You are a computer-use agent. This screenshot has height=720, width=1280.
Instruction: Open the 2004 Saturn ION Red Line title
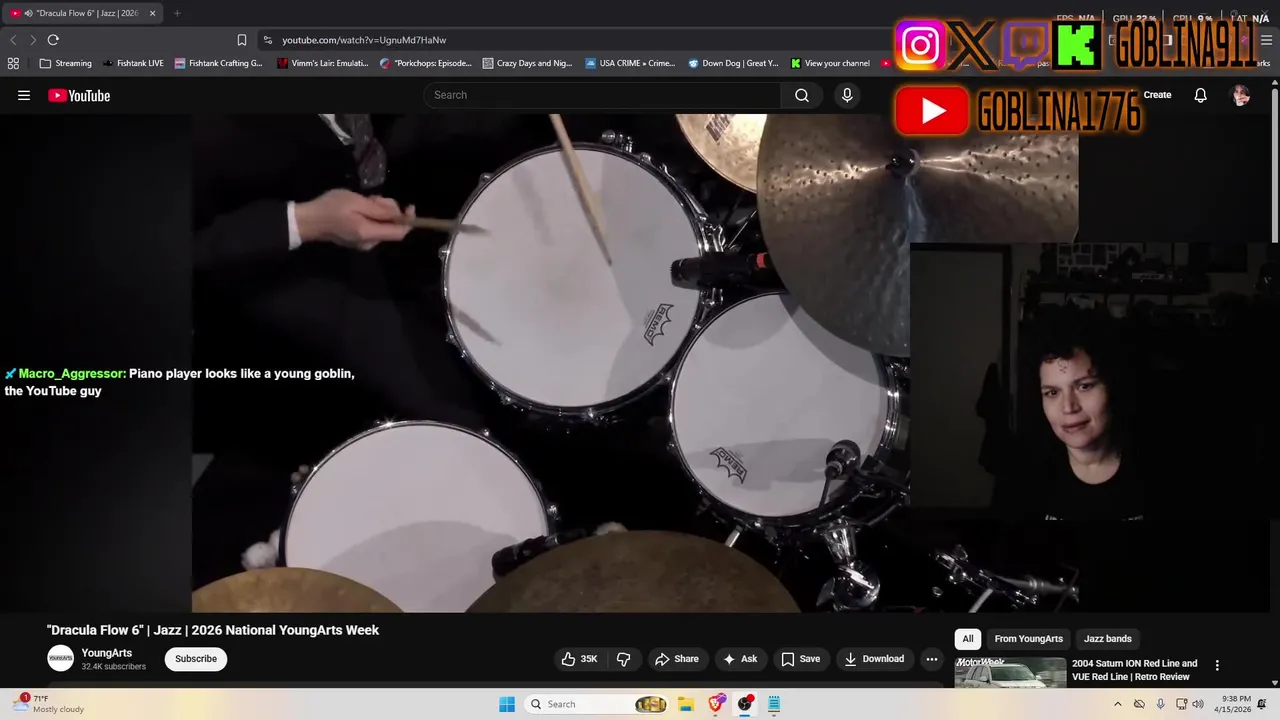tap(1134, 670)
